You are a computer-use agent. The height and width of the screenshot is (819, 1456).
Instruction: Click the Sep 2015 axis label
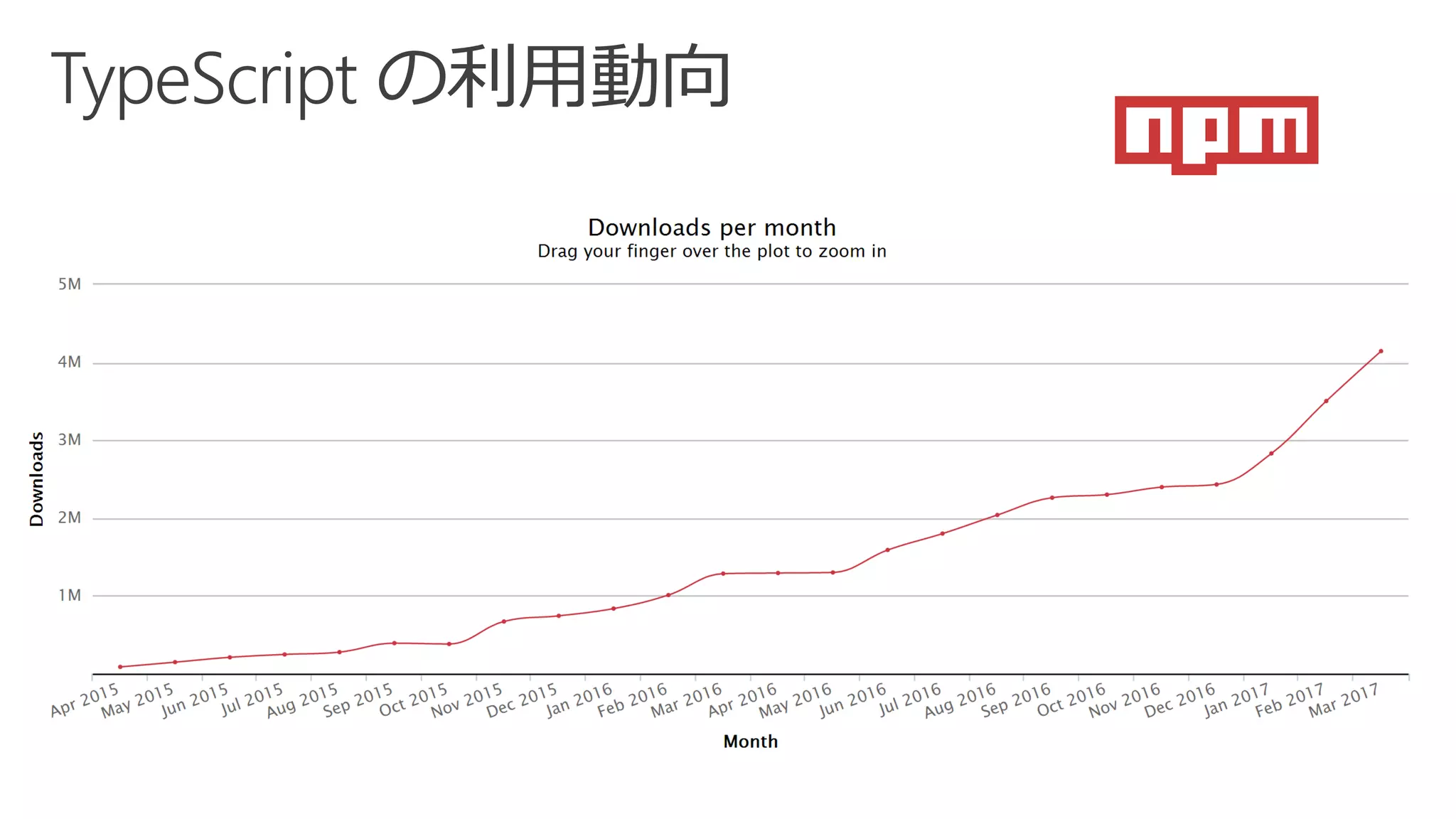click(358, 700)
